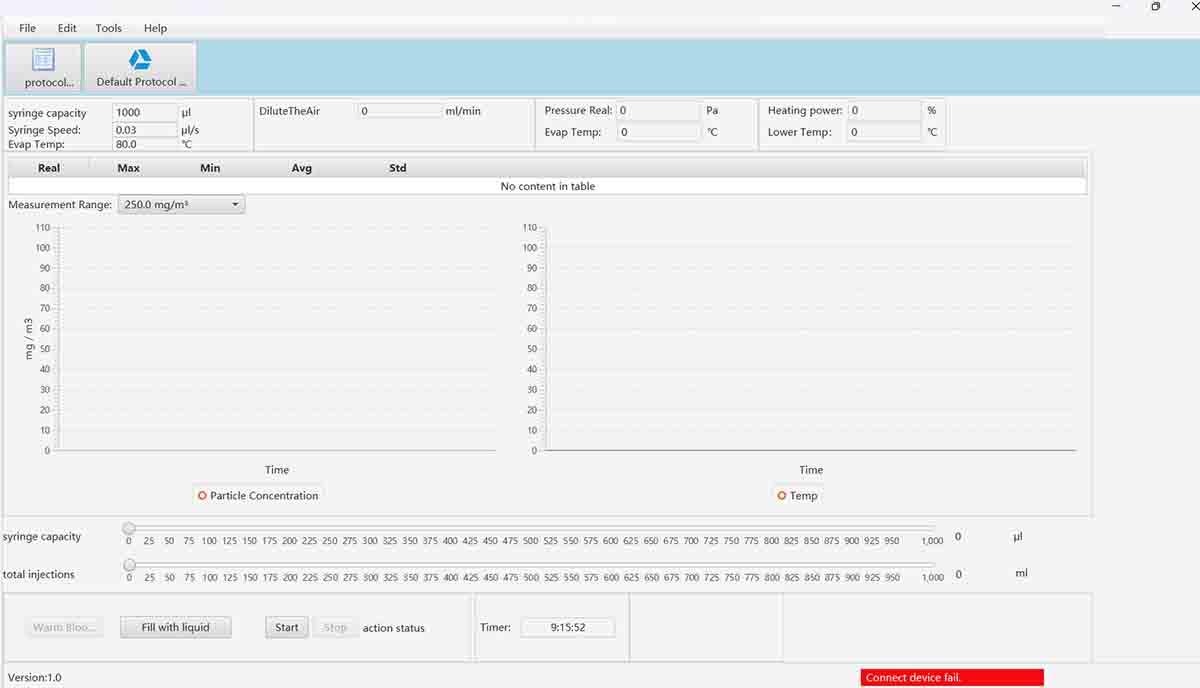Click the syringe capacity input field
The width and height of the screenshot is (1200, 688).
pos(144,113)
